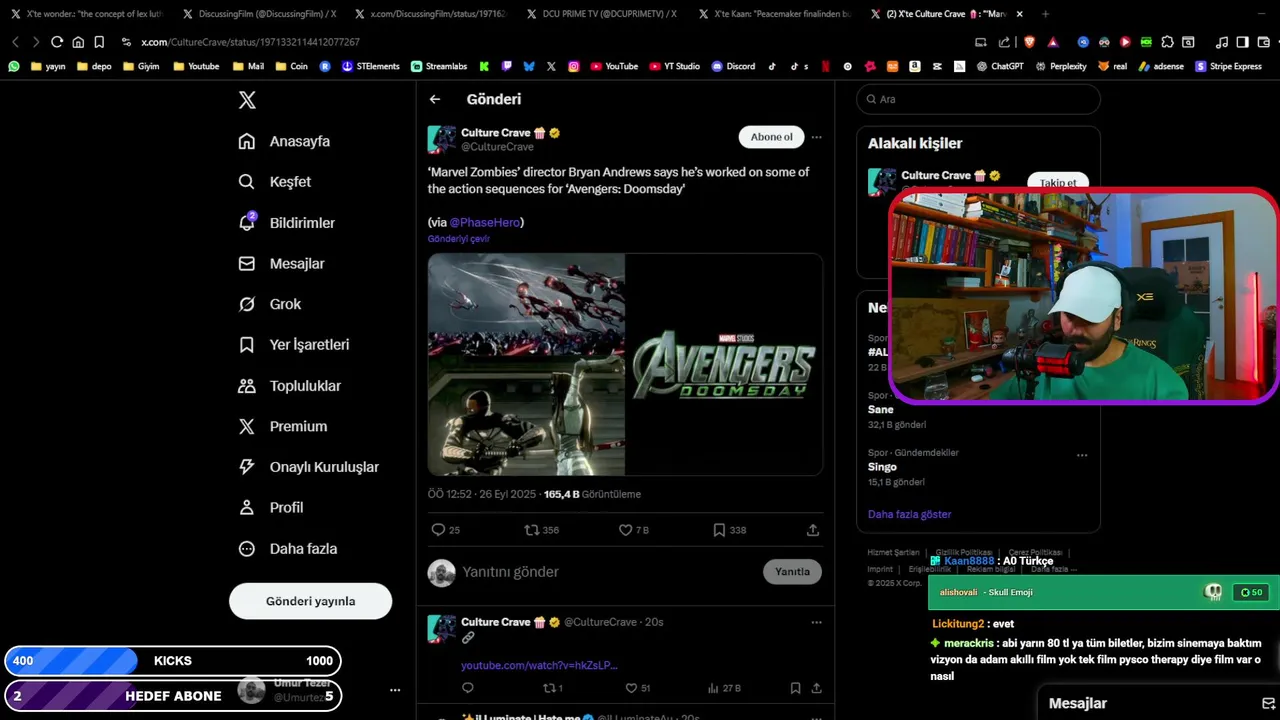1280x720 pixels.
Task: Open Singo trending topic
Action: coord(882,467)
